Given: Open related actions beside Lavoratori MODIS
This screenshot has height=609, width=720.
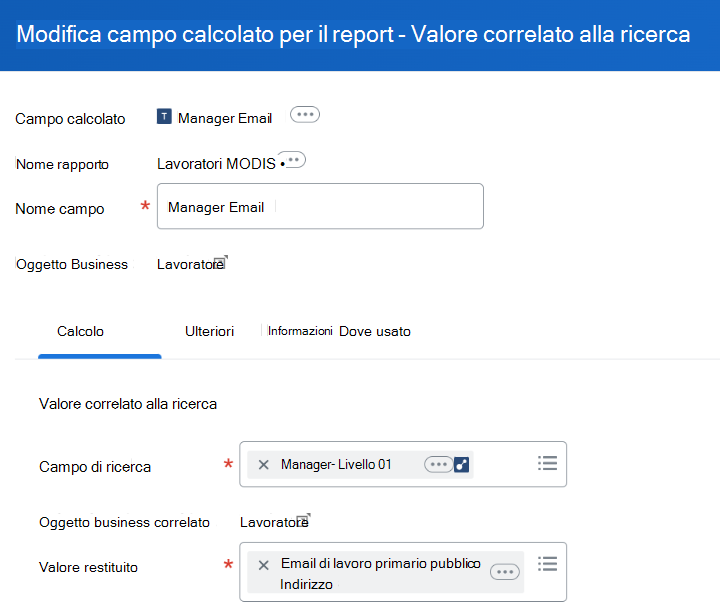Looking at the screenshot, I should (x=292, y=160).
